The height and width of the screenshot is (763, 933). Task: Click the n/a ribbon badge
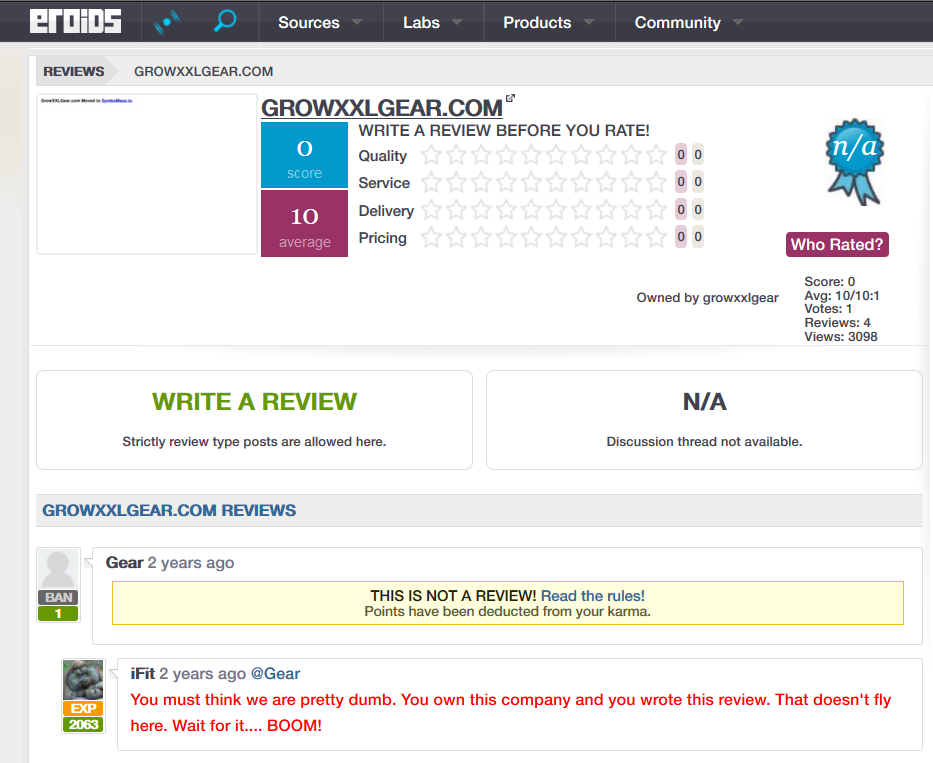[x=853, y=160]
